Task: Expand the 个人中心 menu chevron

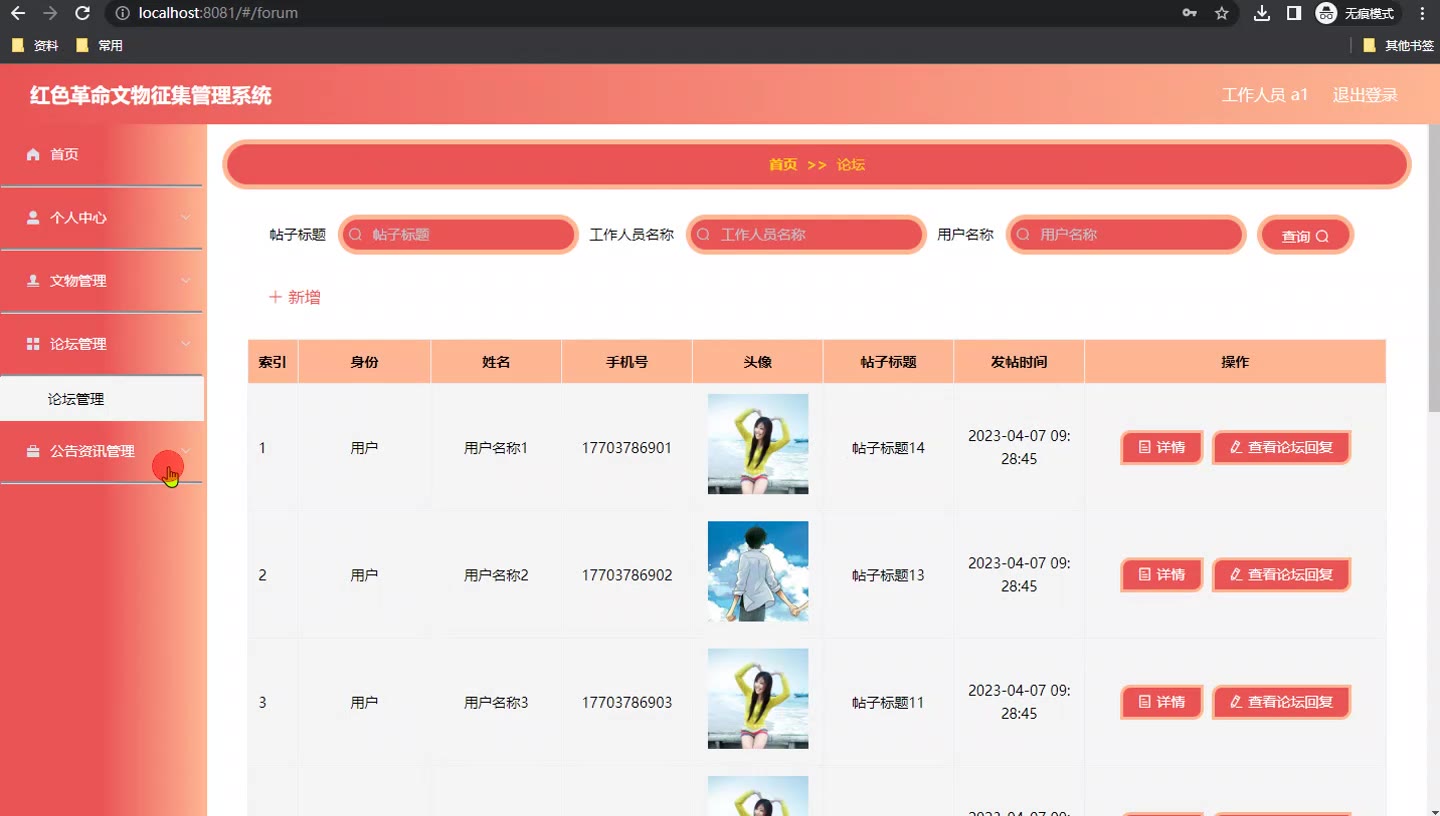Action: coord(185,217)
